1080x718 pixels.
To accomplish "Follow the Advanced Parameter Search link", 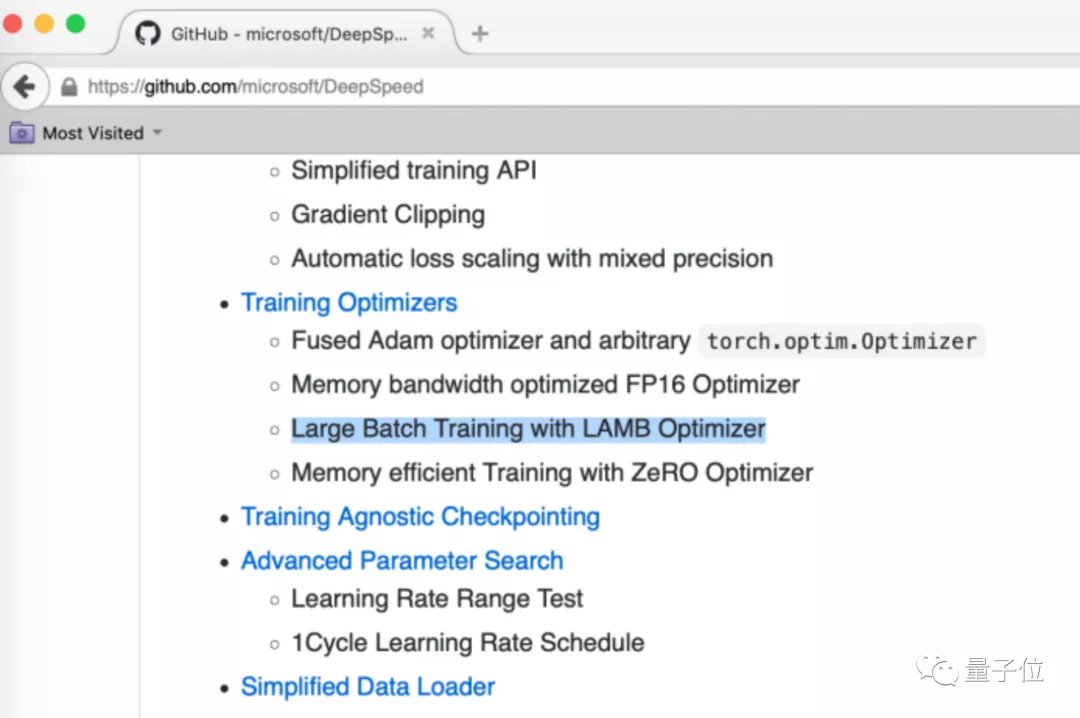I will tap(402, 560).
